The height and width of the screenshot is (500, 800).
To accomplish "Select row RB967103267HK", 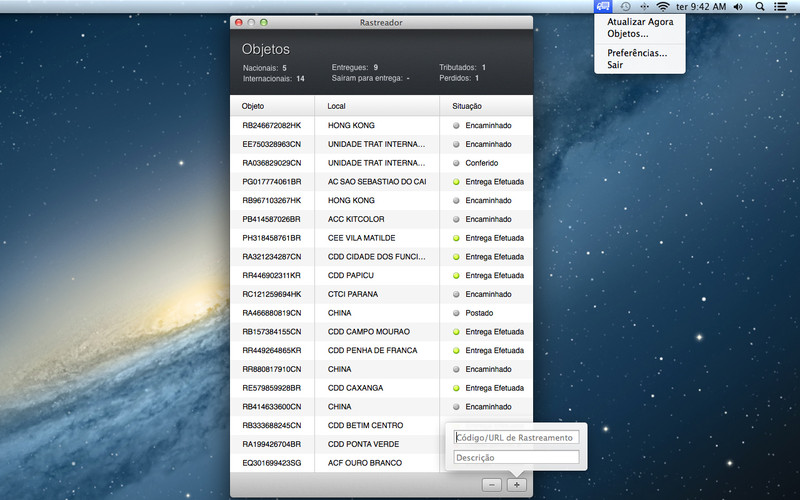I will pyautogui.click(x=382, y=201).
